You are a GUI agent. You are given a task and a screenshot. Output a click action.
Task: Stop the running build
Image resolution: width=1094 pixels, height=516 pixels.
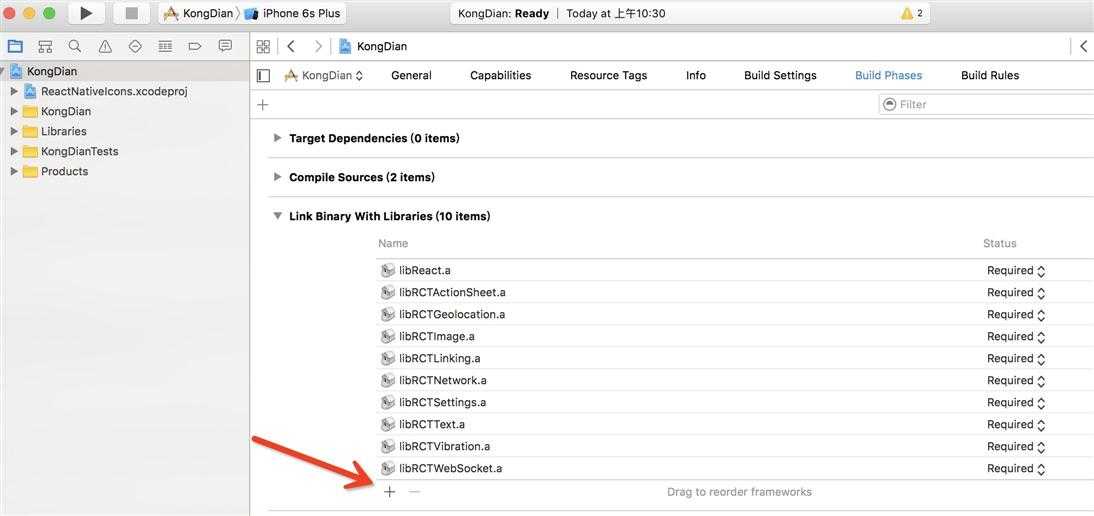click(x=132, y=13)
